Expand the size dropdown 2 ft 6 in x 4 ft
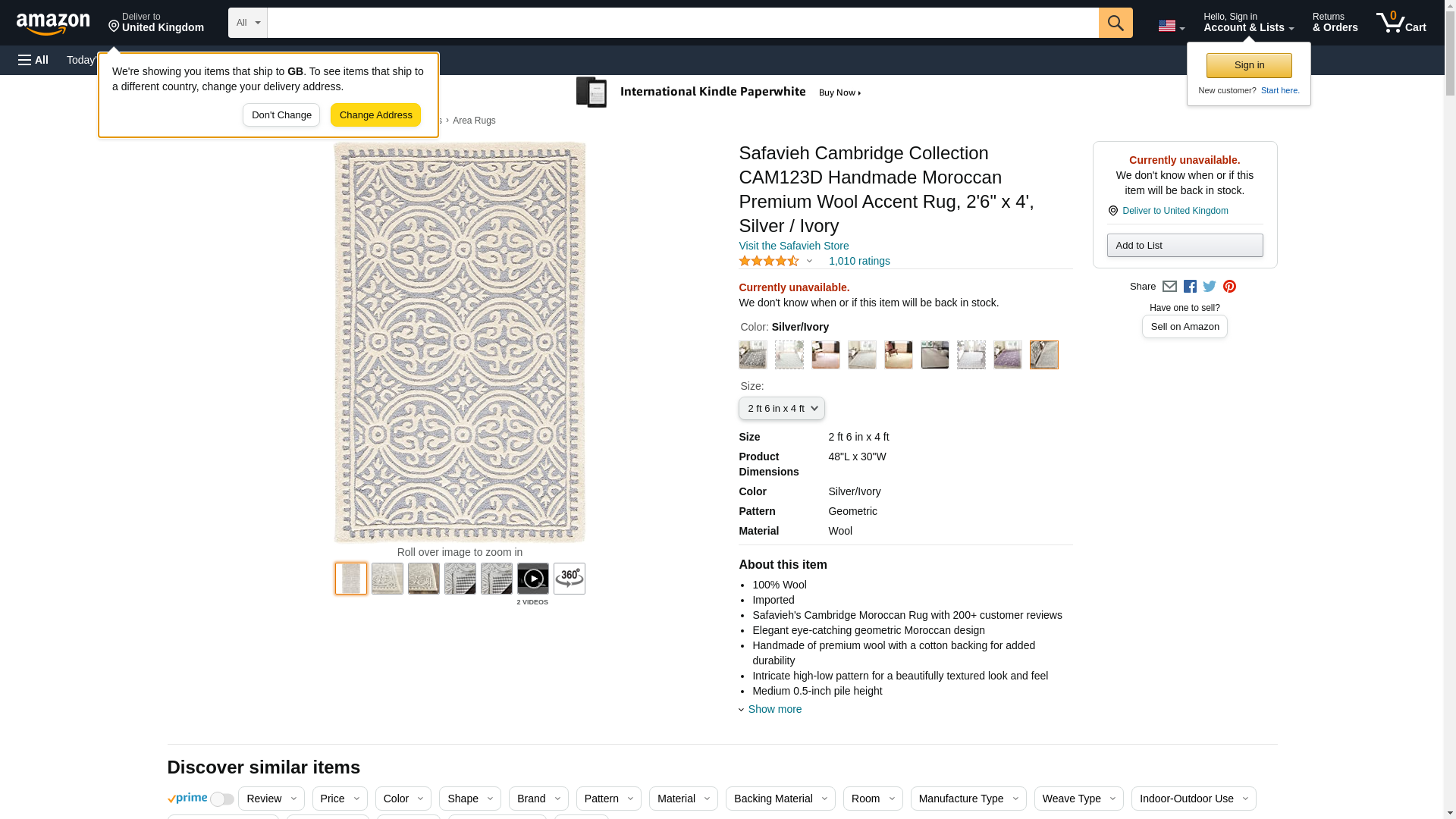Viewport: 1456px width, 819px height. (x=781, y=409)
